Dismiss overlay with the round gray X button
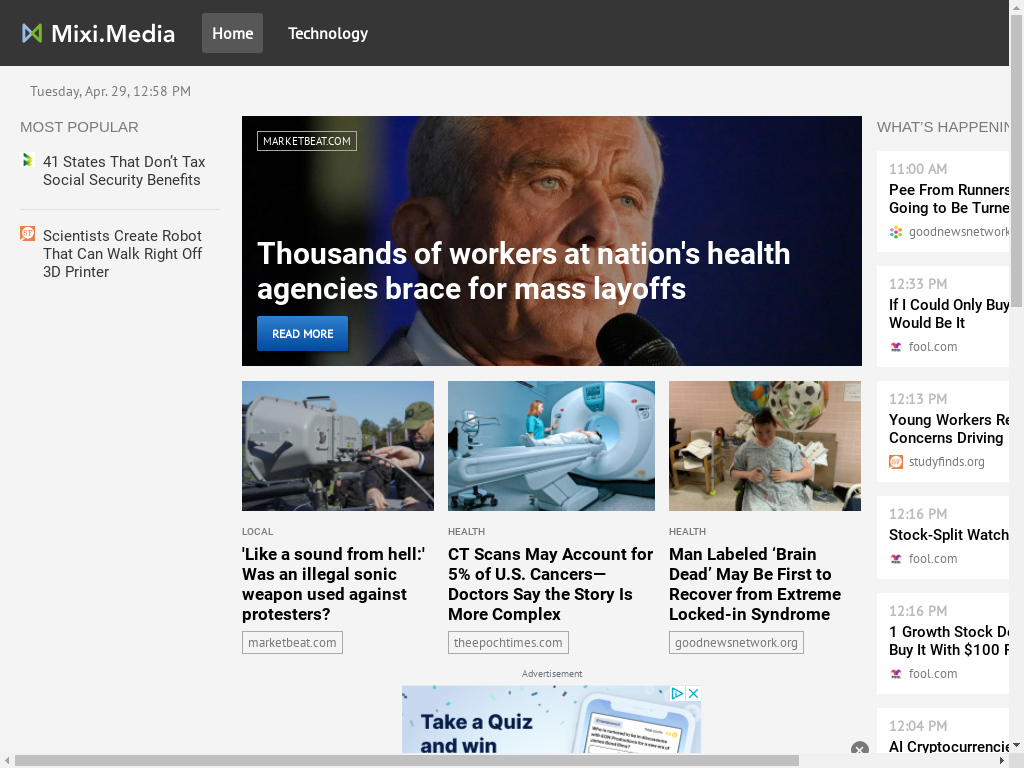Image resolution: width=1024 pixels, height=768 pixels. [859, 748]
